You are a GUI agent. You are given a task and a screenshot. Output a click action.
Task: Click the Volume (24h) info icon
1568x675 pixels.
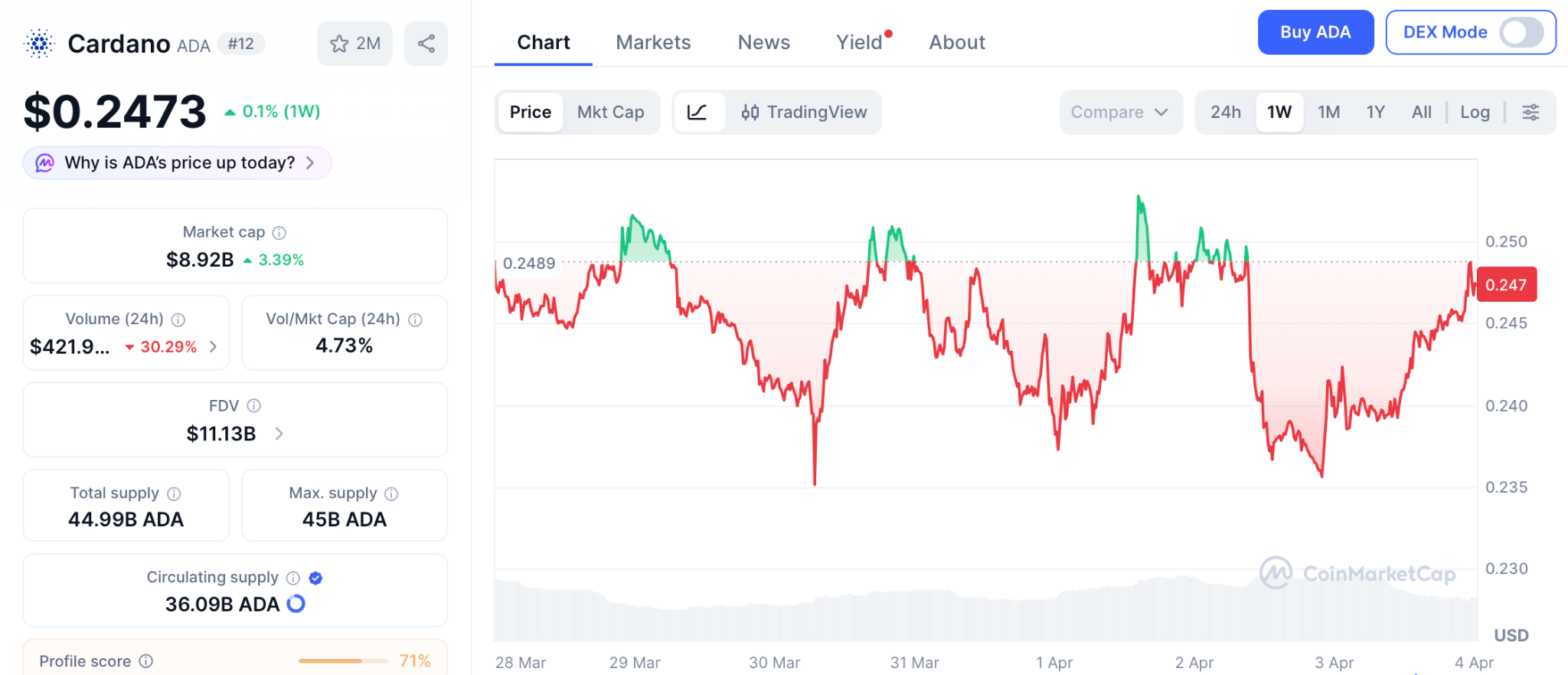(x=178, y=319)
